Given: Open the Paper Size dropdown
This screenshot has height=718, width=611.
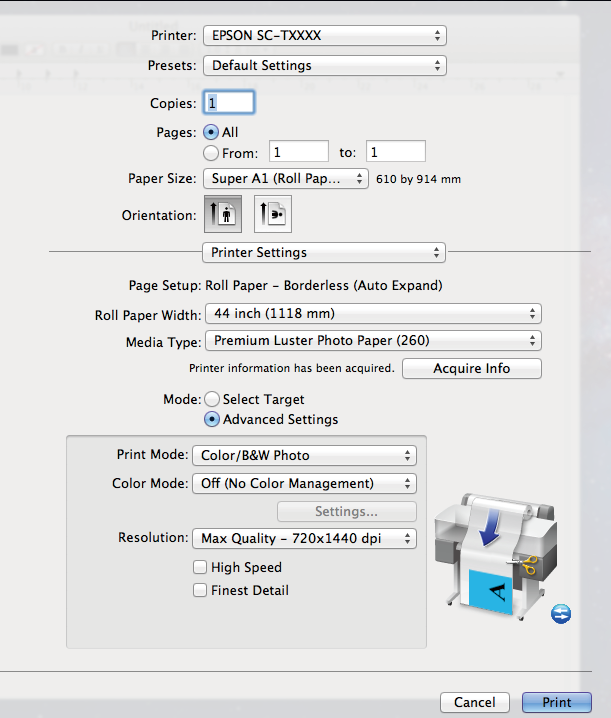Looking at the screenshot, I should tap(286, 179).
